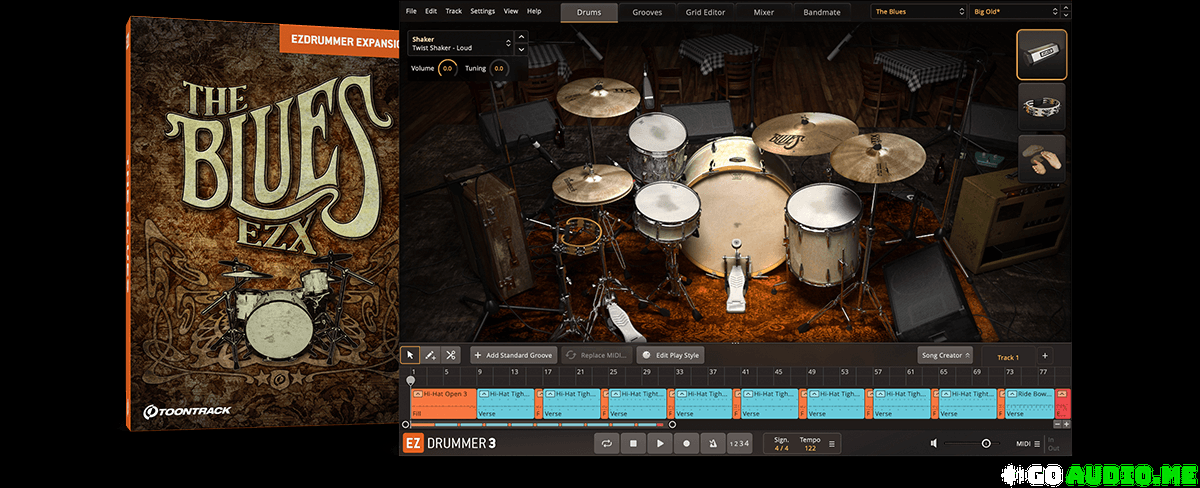Click the loop range start handle

(406, 425)
